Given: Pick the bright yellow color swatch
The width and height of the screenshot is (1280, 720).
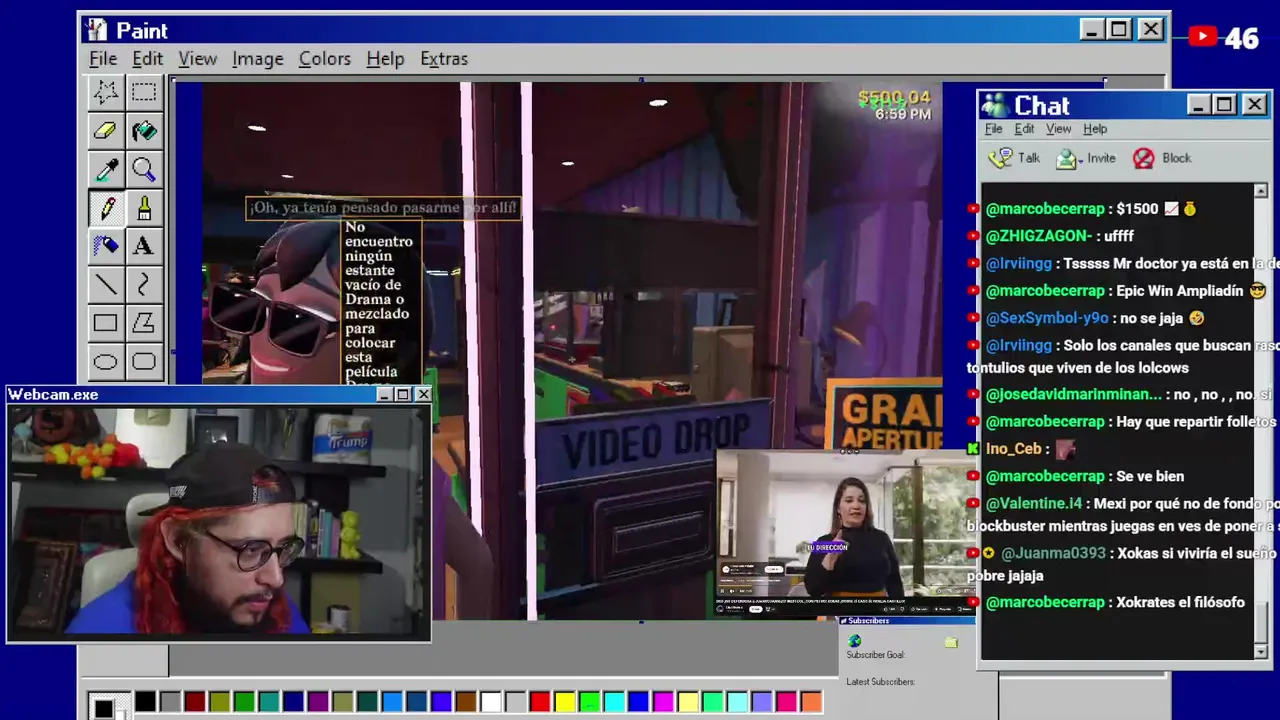Looking at the screenshot, I should pos(565,702).
